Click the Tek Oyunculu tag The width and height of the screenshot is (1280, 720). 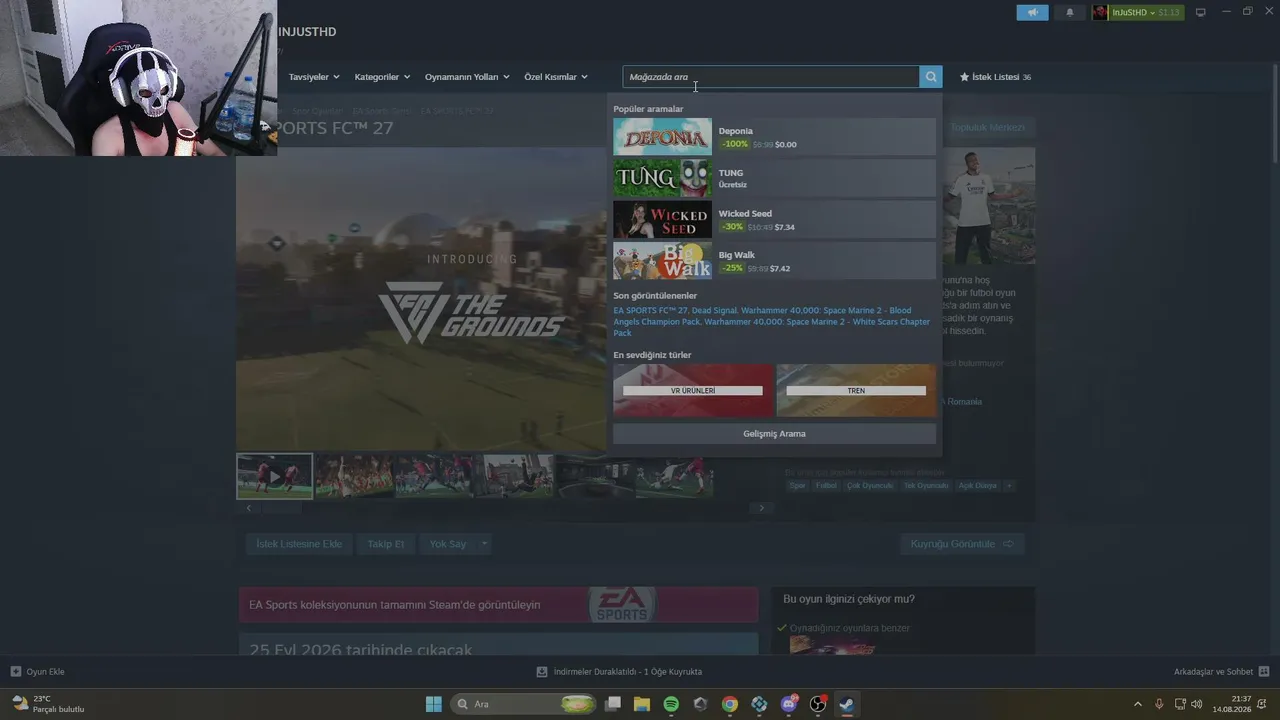coord(926,485)
